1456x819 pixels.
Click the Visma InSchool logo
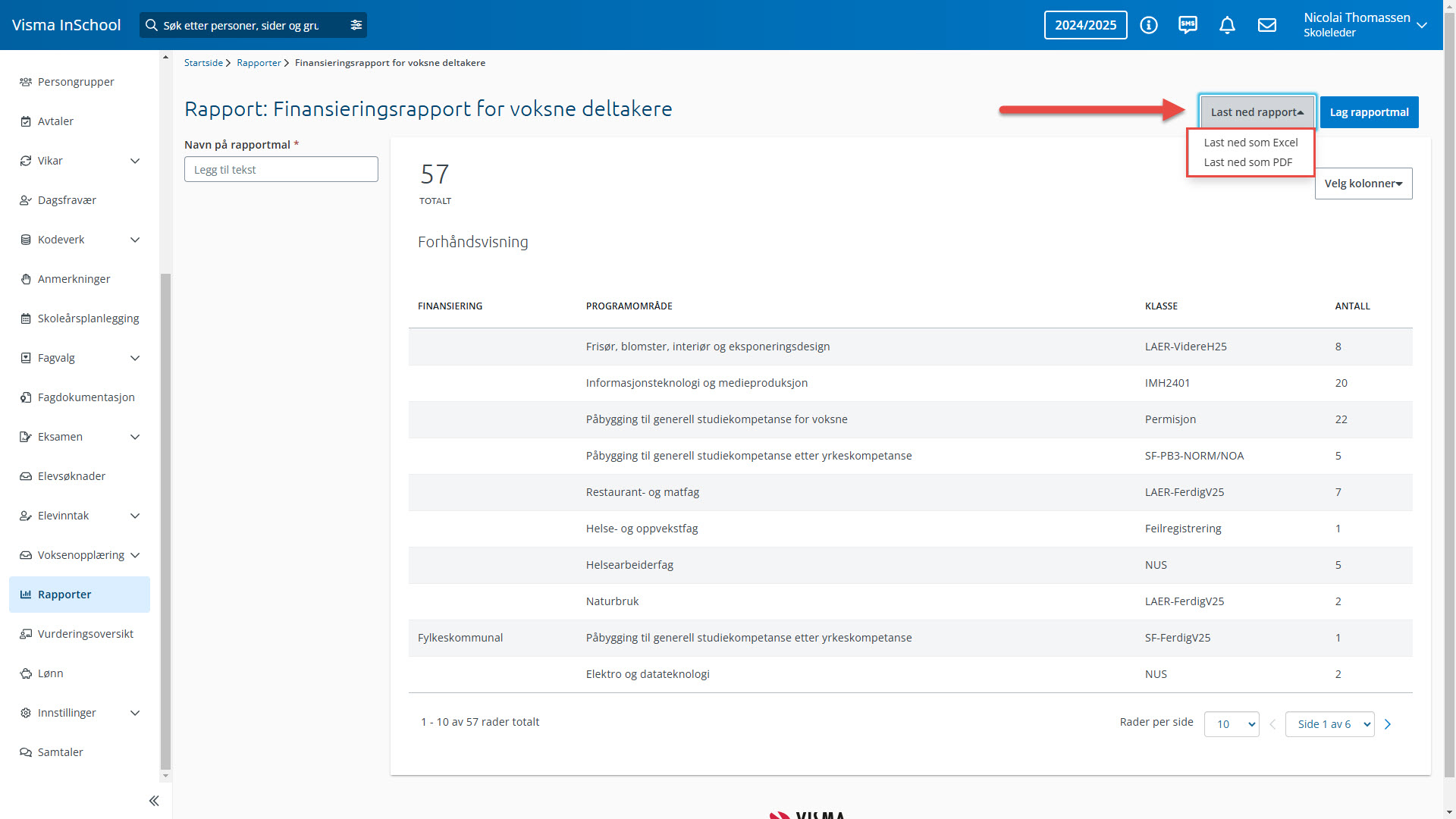pyautogui.click(x=67, y=25)
